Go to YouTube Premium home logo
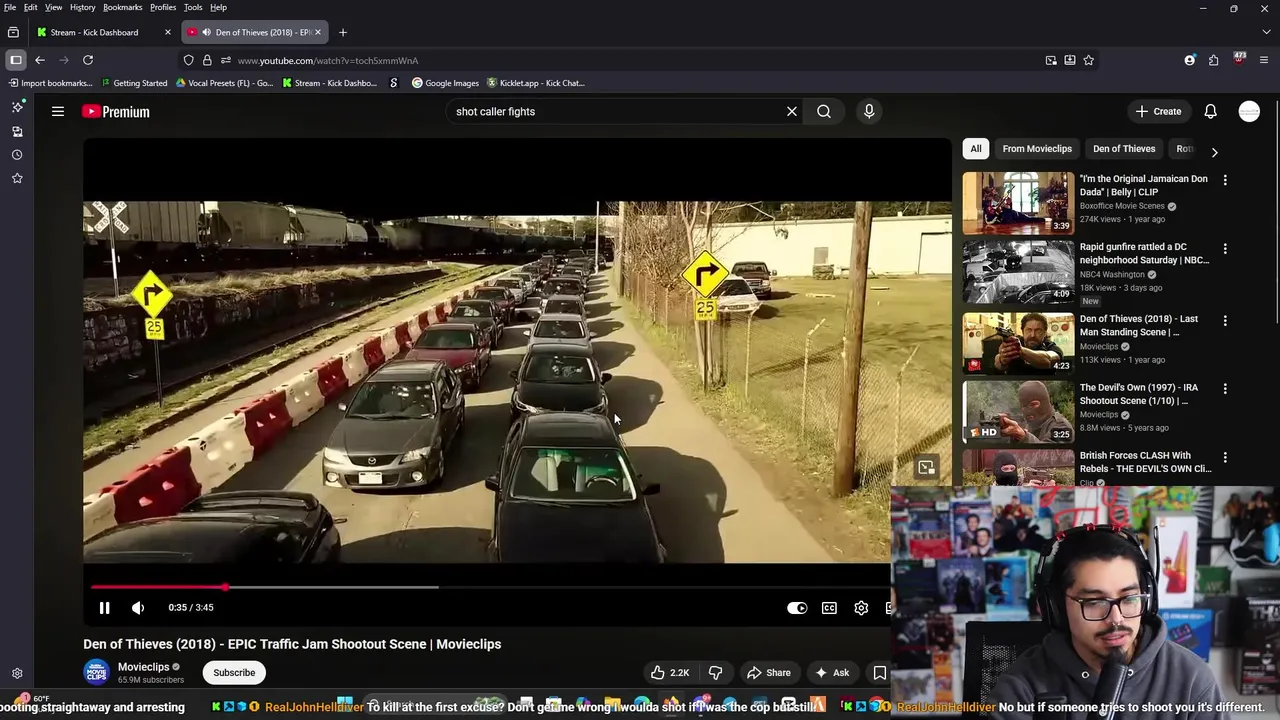Viewport: 1280px width, 720px height. [116, 112]
